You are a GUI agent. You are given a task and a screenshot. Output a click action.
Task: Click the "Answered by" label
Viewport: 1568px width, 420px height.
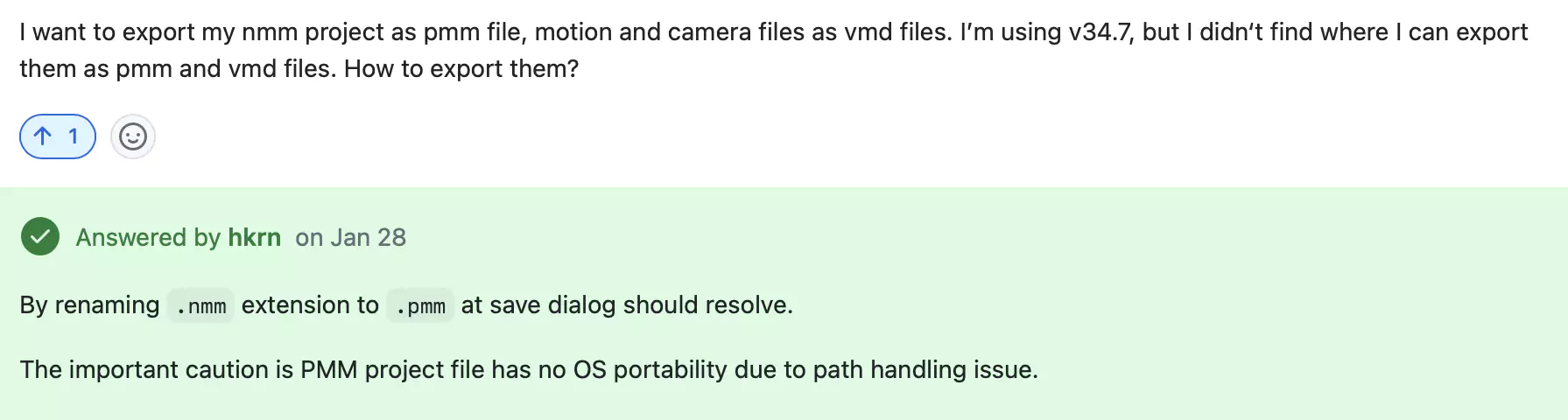tap(148, 237)
